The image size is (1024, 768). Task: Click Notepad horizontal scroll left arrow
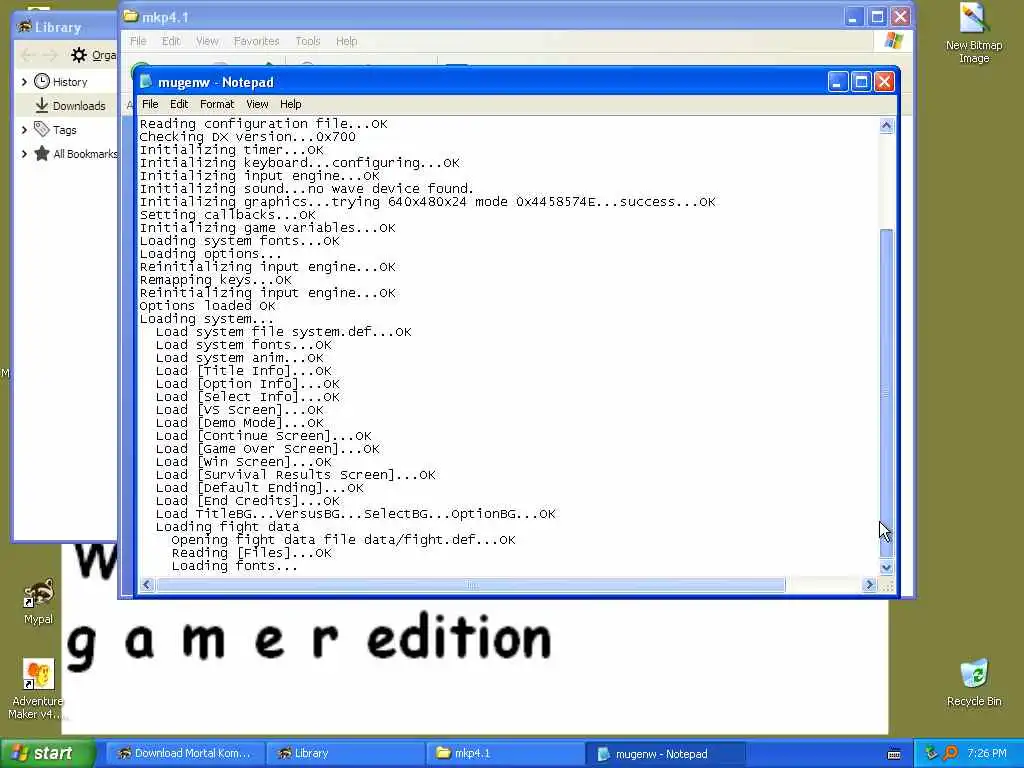tap(147, 584)
